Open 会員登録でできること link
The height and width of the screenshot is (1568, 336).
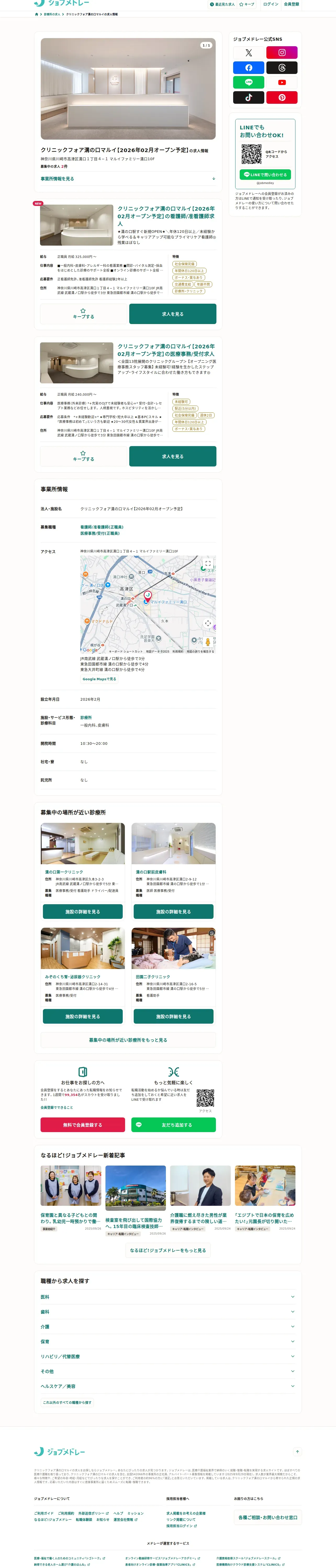[57, 1107]
